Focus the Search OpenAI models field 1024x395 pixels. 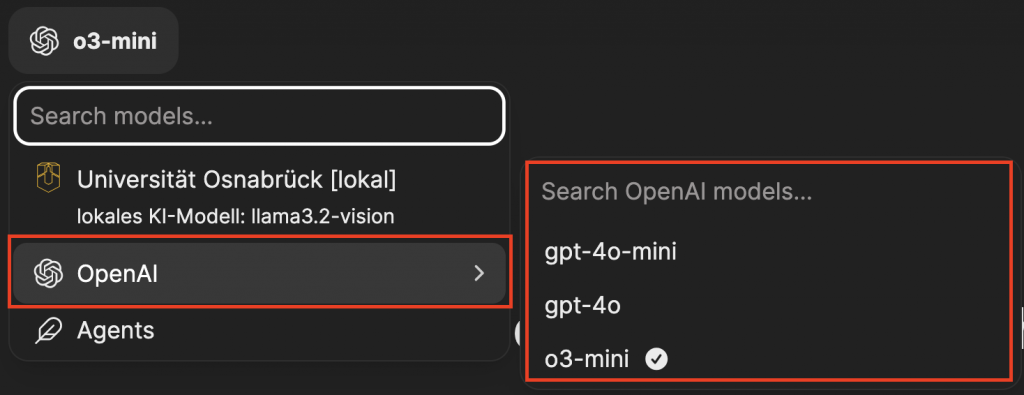771,192
